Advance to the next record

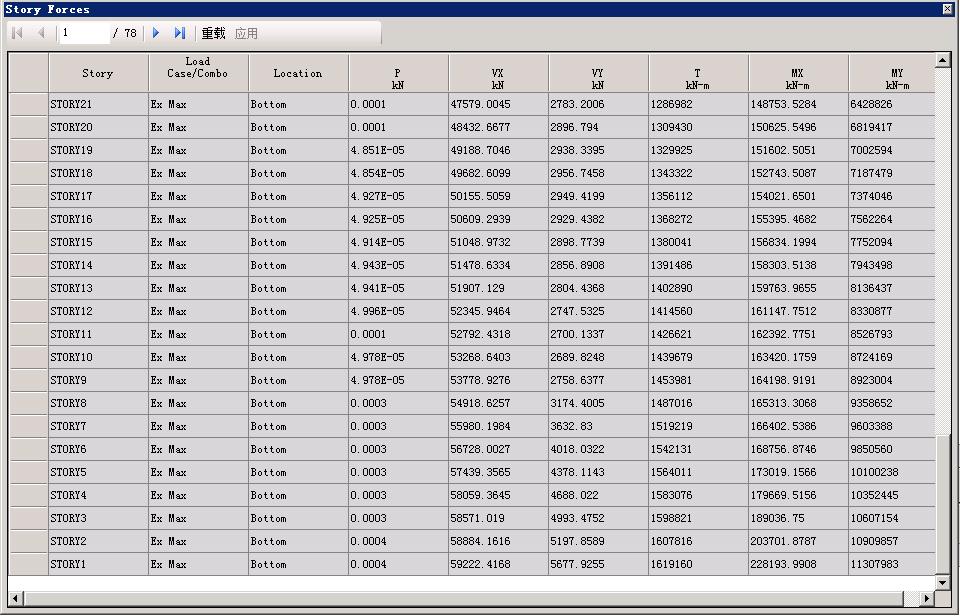point(156,33)
